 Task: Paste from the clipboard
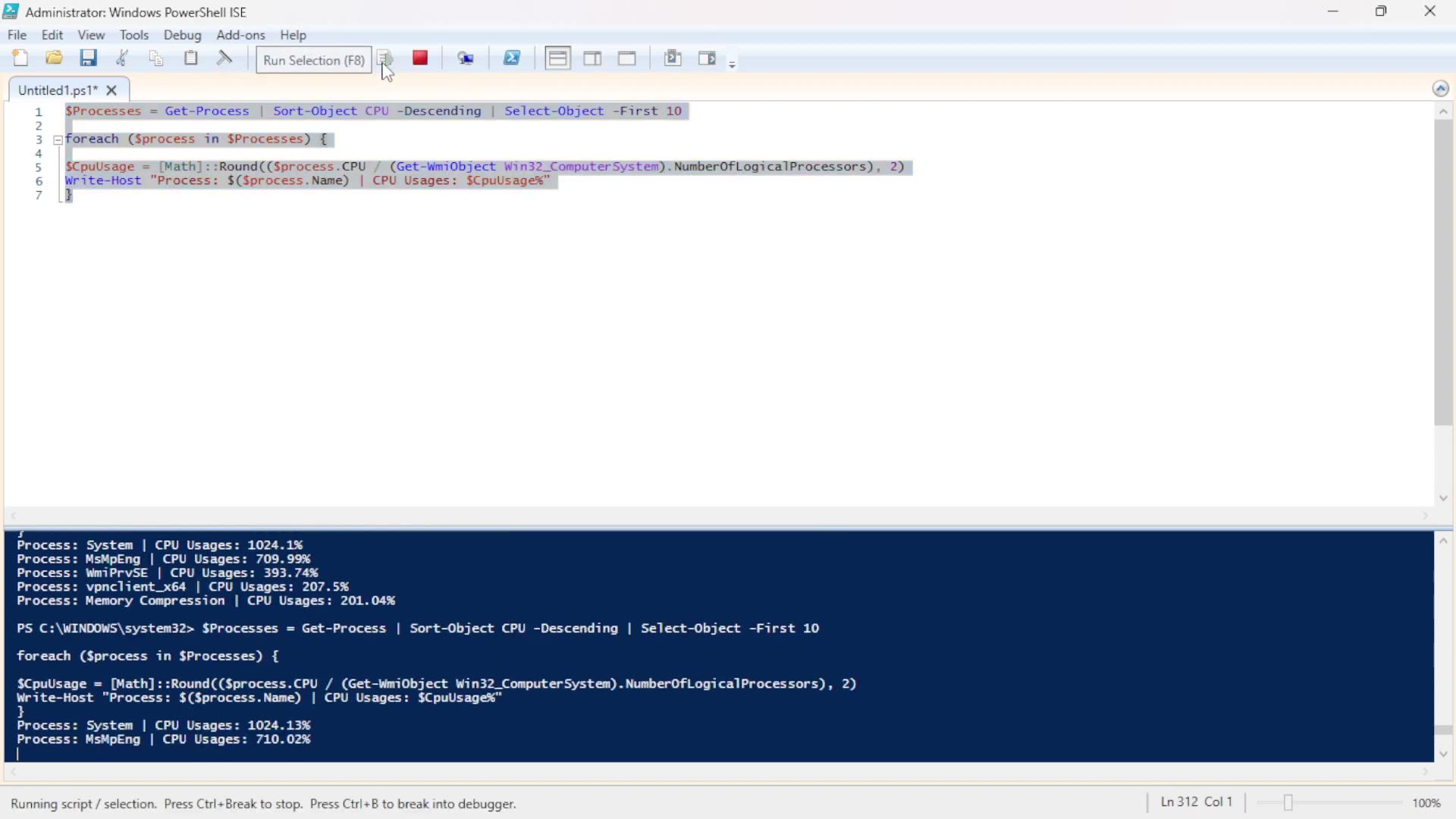190,58
